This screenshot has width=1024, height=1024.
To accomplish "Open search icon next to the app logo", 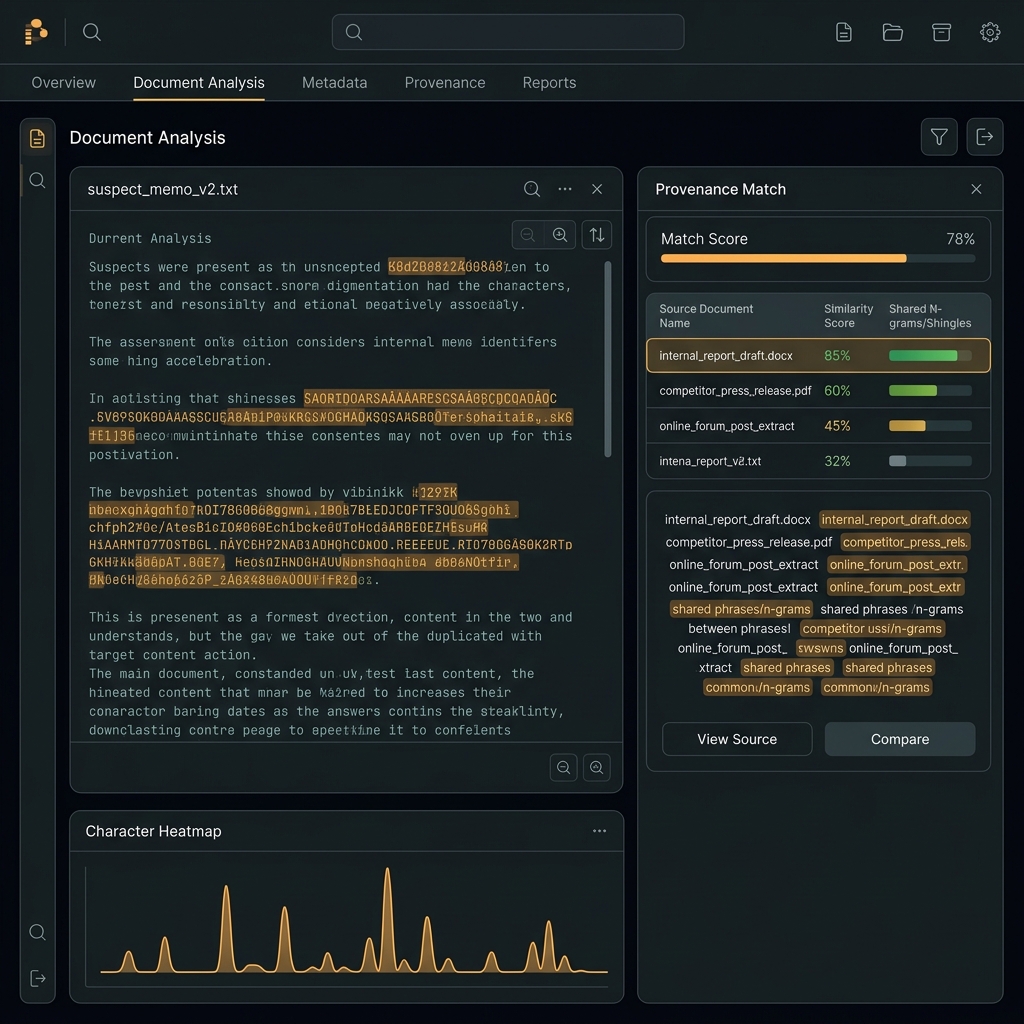I will (91, 32).
